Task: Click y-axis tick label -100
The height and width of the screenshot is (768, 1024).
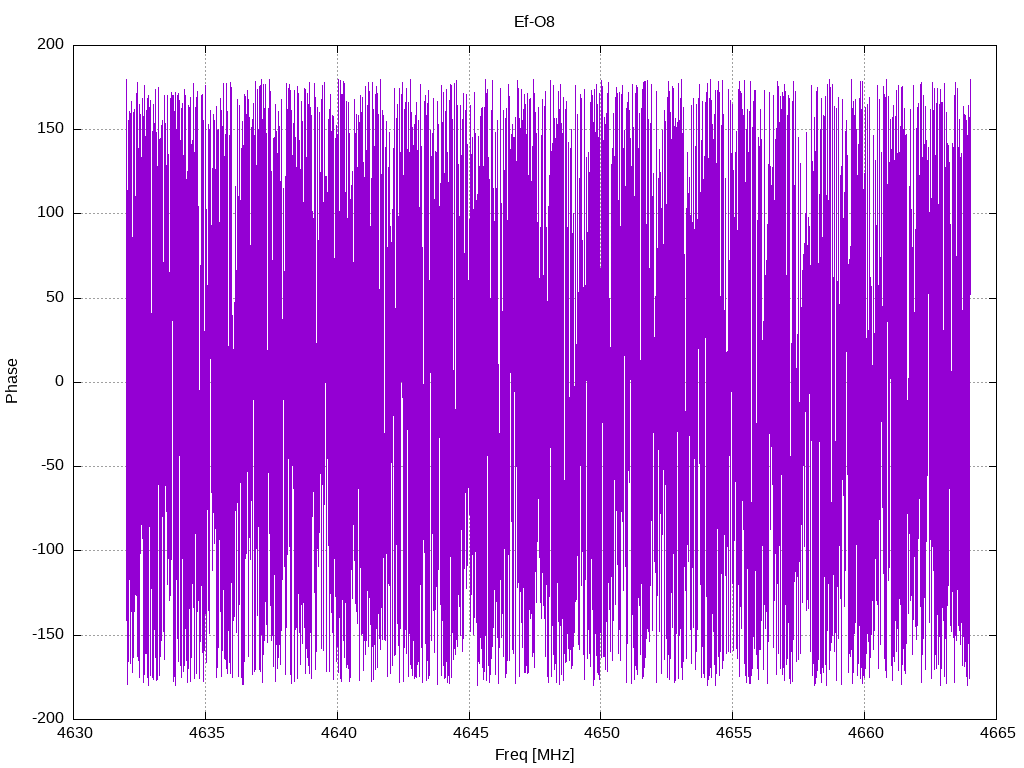Action: click(48, 550)
